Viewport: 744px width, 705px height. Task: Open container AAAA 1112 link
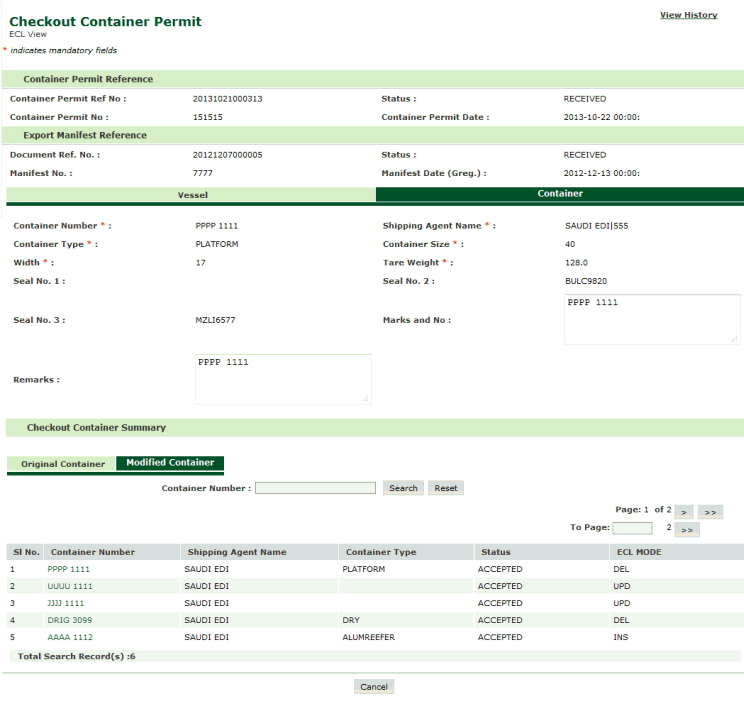[70, 637]
